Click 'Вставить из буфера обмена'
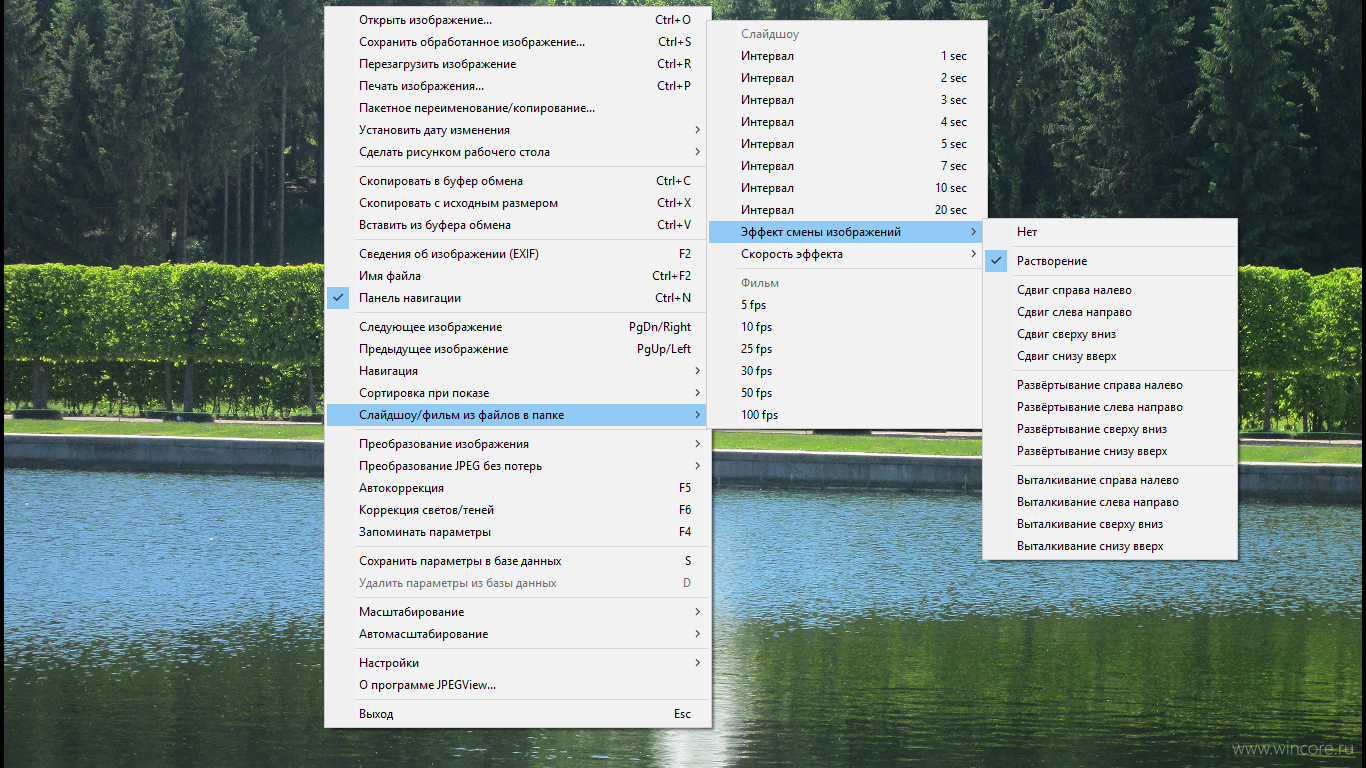The height and width of the screenshot is (768, 1366). pos(517,225)
